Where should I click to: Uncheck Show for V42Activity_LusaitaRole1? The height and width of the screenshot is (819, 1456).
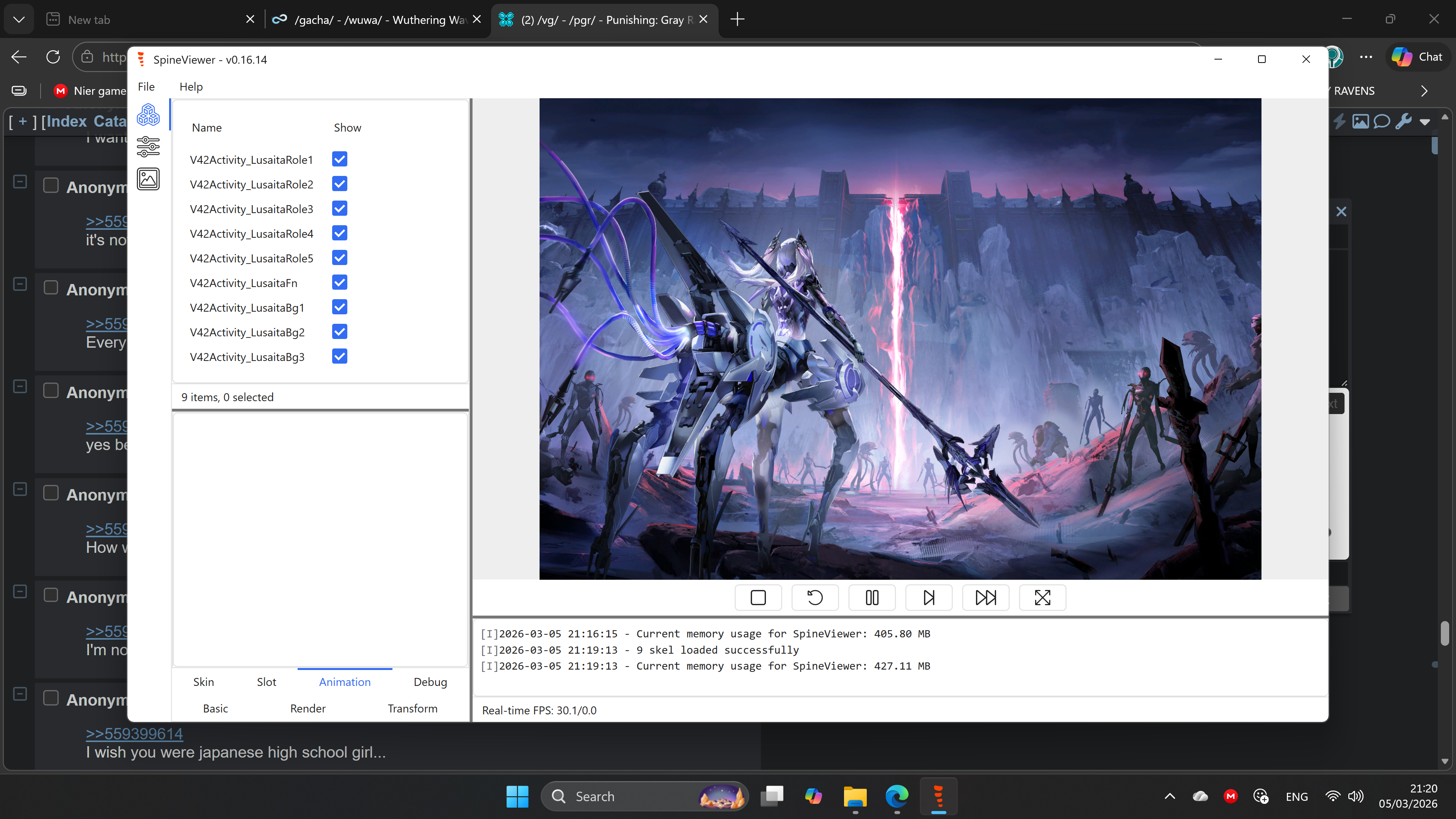[x=340, y=159]
